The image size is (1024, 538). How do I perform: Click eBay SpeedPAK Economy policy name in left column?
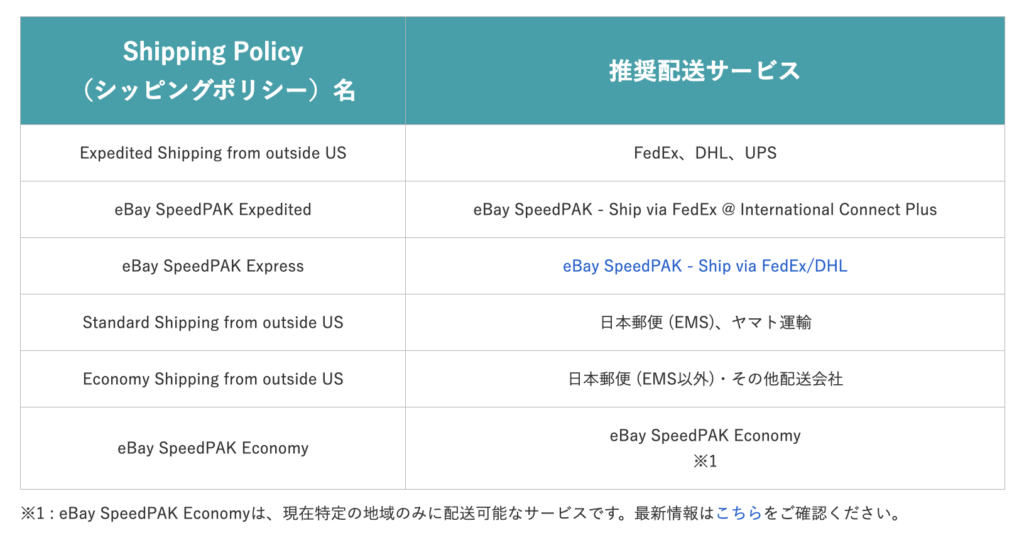coord(213,448)
